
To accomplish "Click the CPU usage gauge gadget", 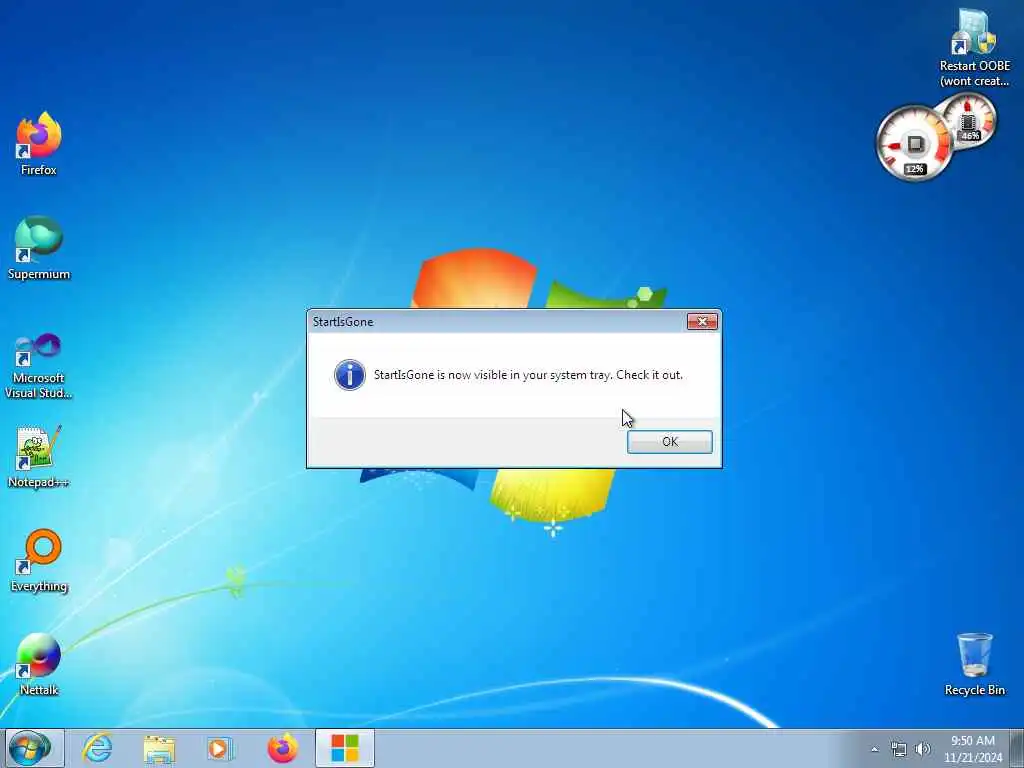I will click(x=914, y=143).
